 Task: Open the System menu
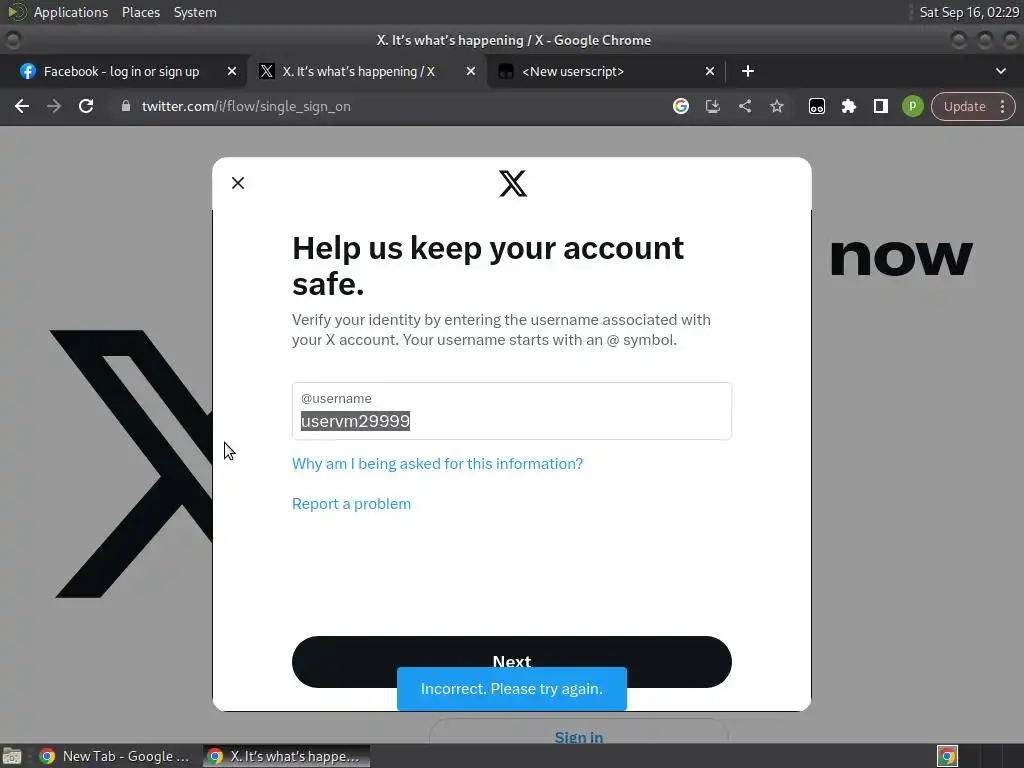(195, 12)
